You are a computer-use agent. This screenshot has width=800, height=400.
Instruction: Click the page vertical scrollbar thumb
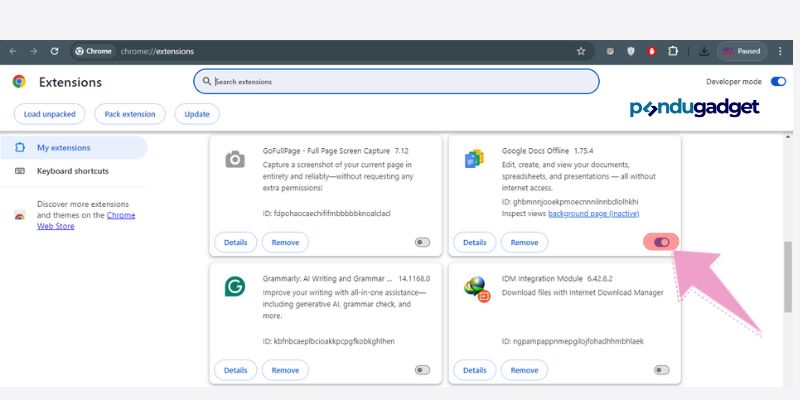pos(788,276)
